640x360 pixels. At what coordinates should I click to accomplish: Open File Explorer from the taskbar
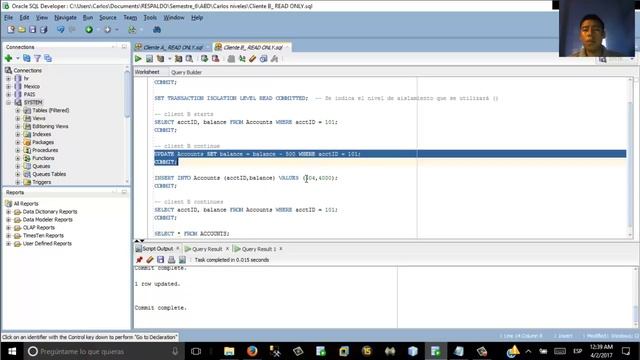pyautogui.click(x=229, y=351)
